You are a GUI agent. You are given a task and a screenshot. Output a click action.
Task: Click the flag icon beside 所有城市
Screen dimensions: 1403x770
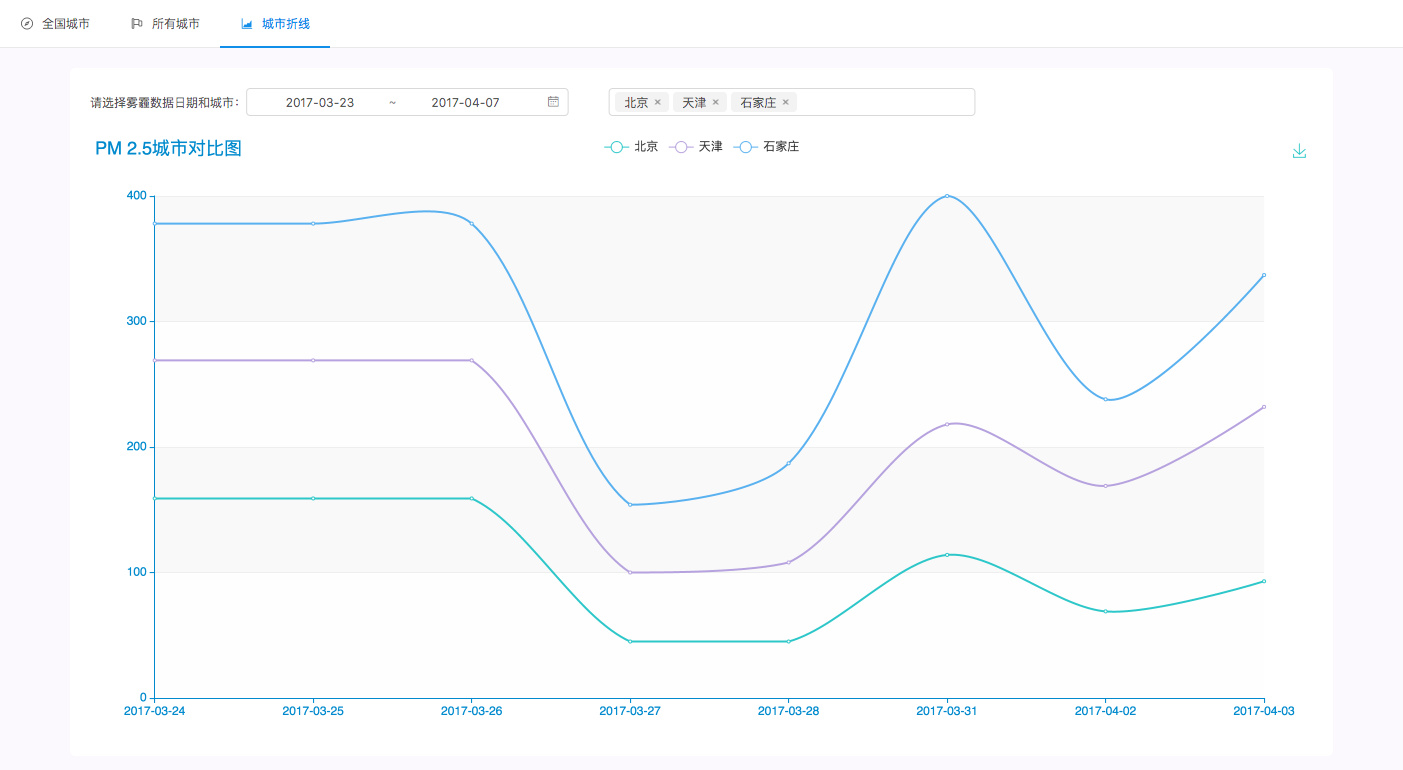coord(137,23)
